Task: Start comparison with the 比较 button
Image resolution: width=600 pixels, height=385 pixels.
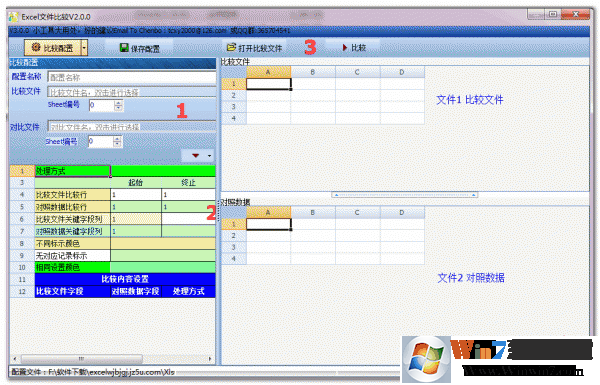Action: click(x=354, y=47)
